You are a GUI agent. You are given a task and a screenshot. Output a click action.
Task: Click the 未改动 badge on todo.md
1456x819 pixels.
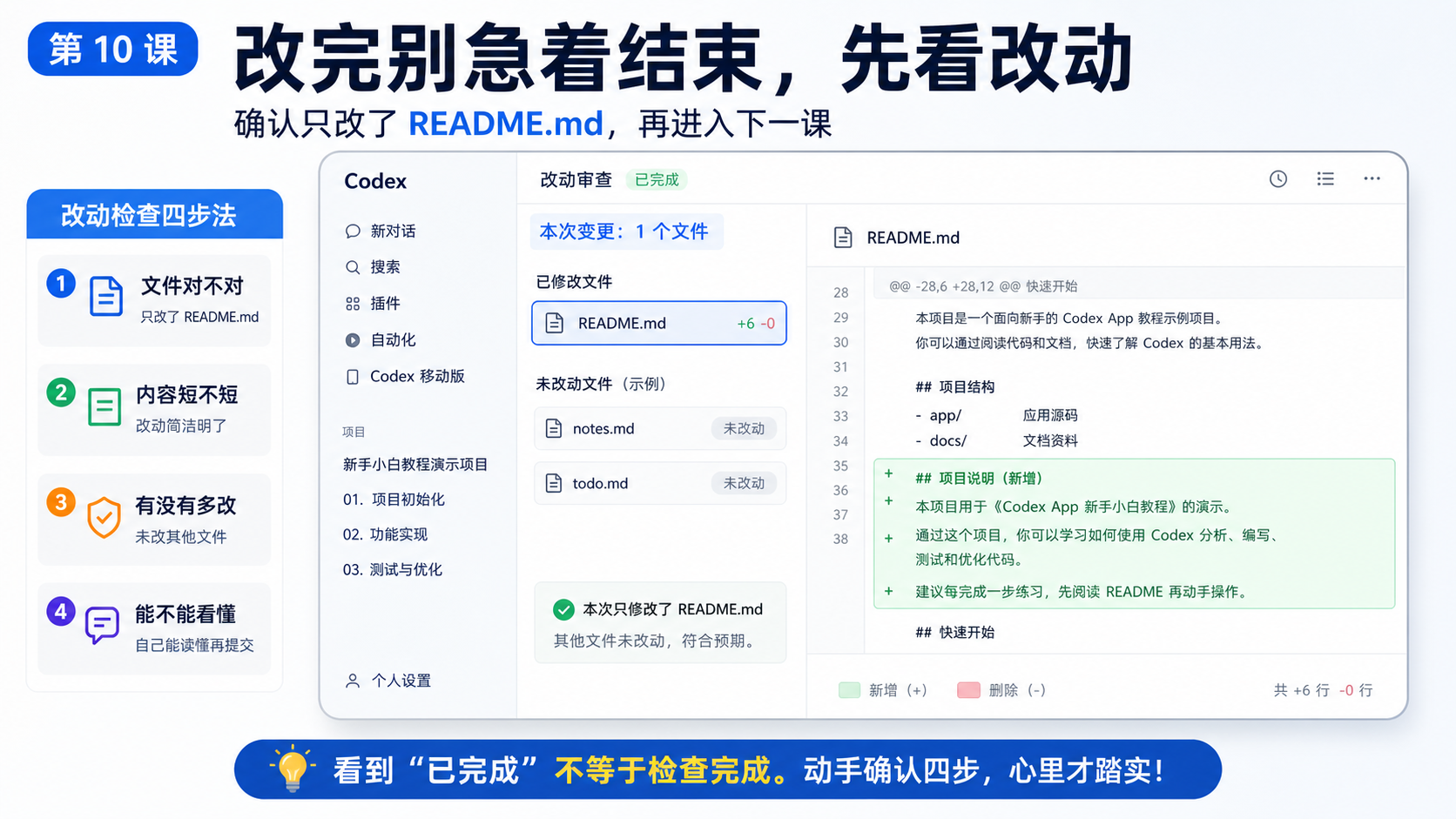(x=744, y=483)
